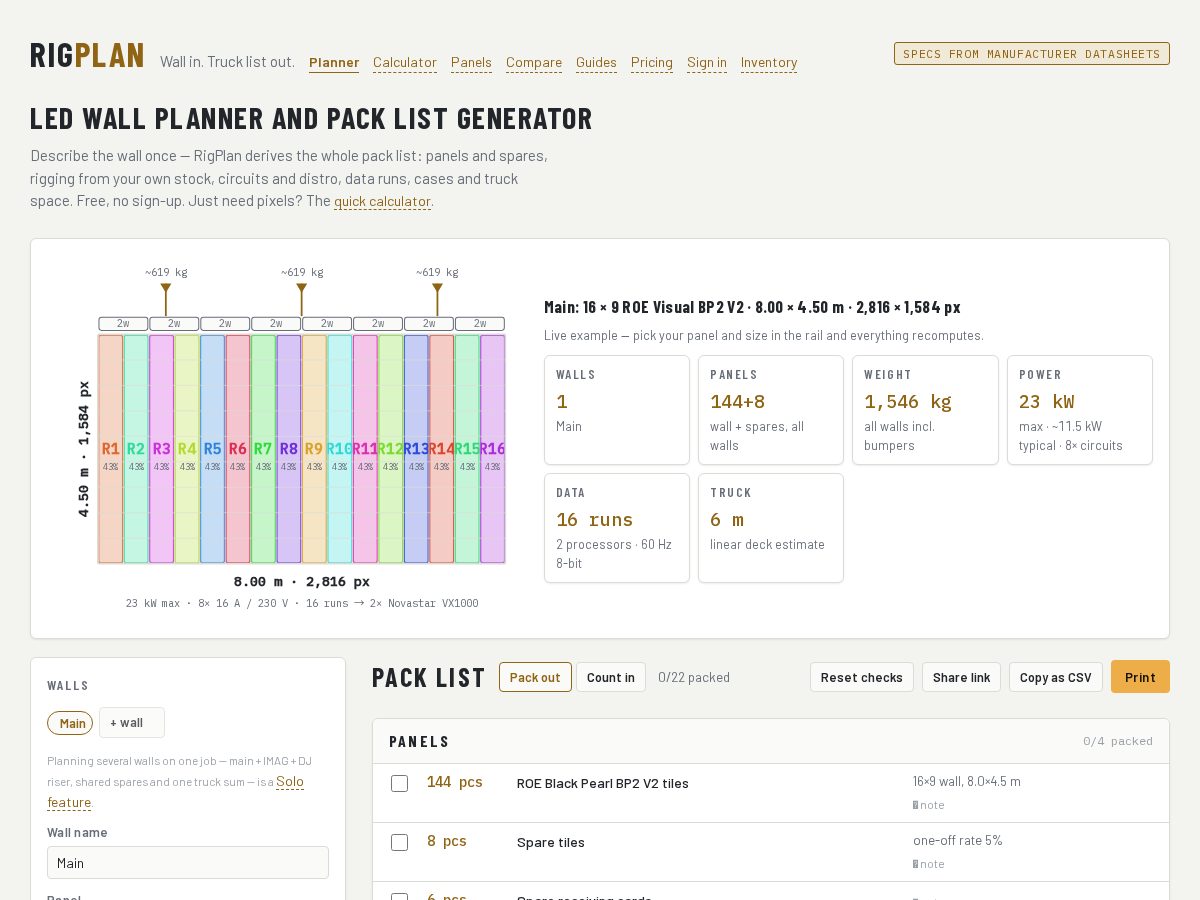Select data run R12 column strip
This screenshot has width=1200, height=900.
tap(391, 449)
